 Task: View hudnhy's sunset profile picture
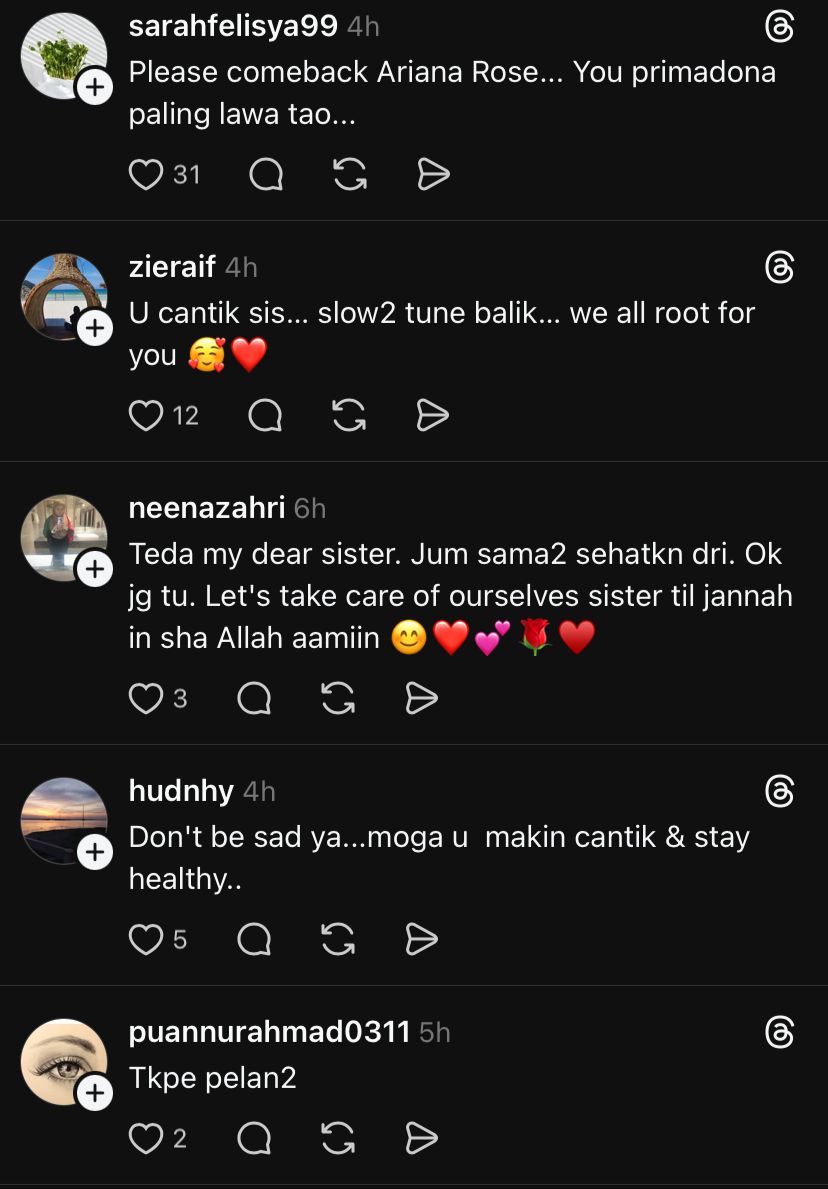pyautogui.click(x=62, y=818)
